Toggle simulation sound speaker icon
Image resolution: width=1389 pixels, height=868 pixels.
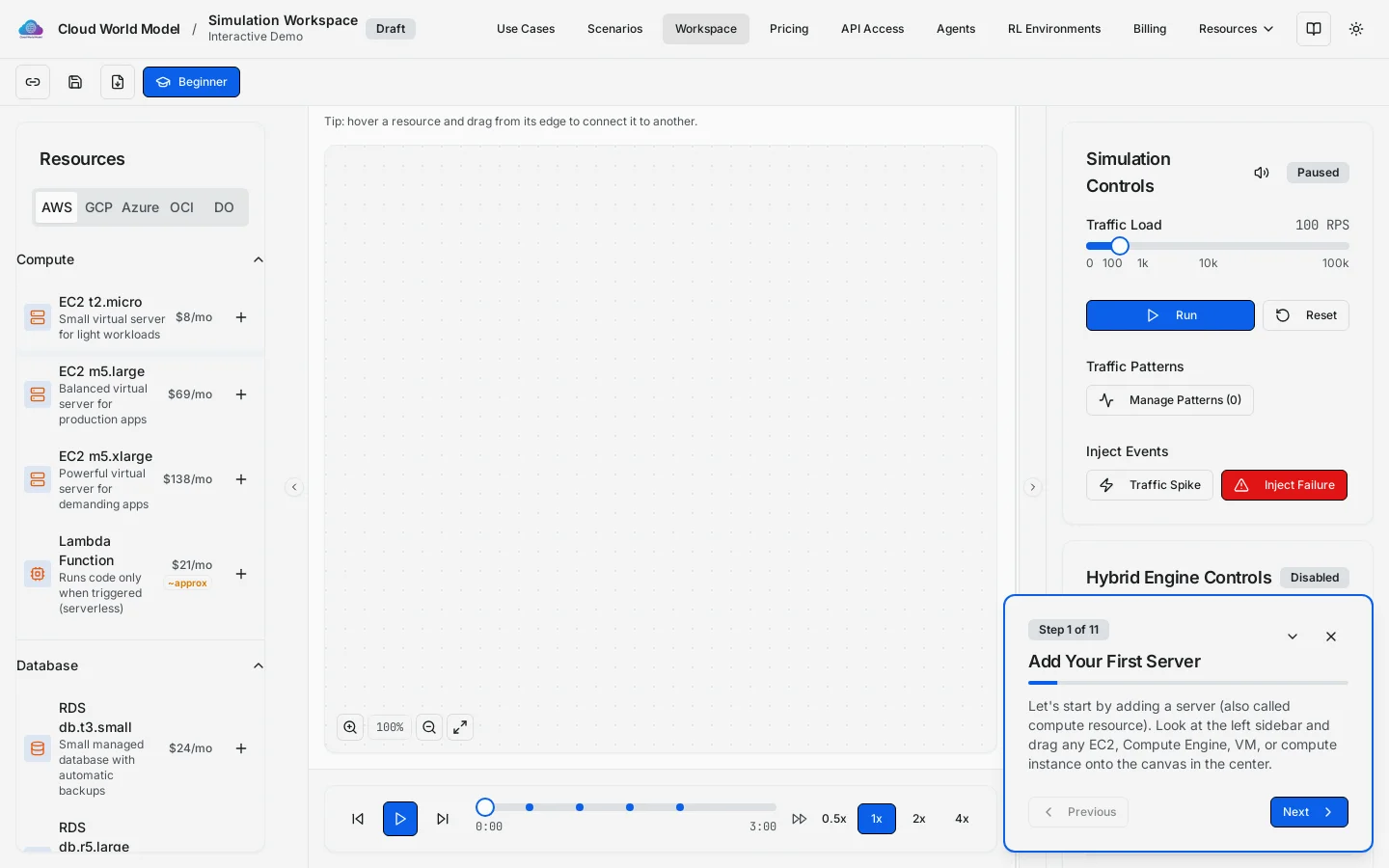click(x=1262, y=173)
